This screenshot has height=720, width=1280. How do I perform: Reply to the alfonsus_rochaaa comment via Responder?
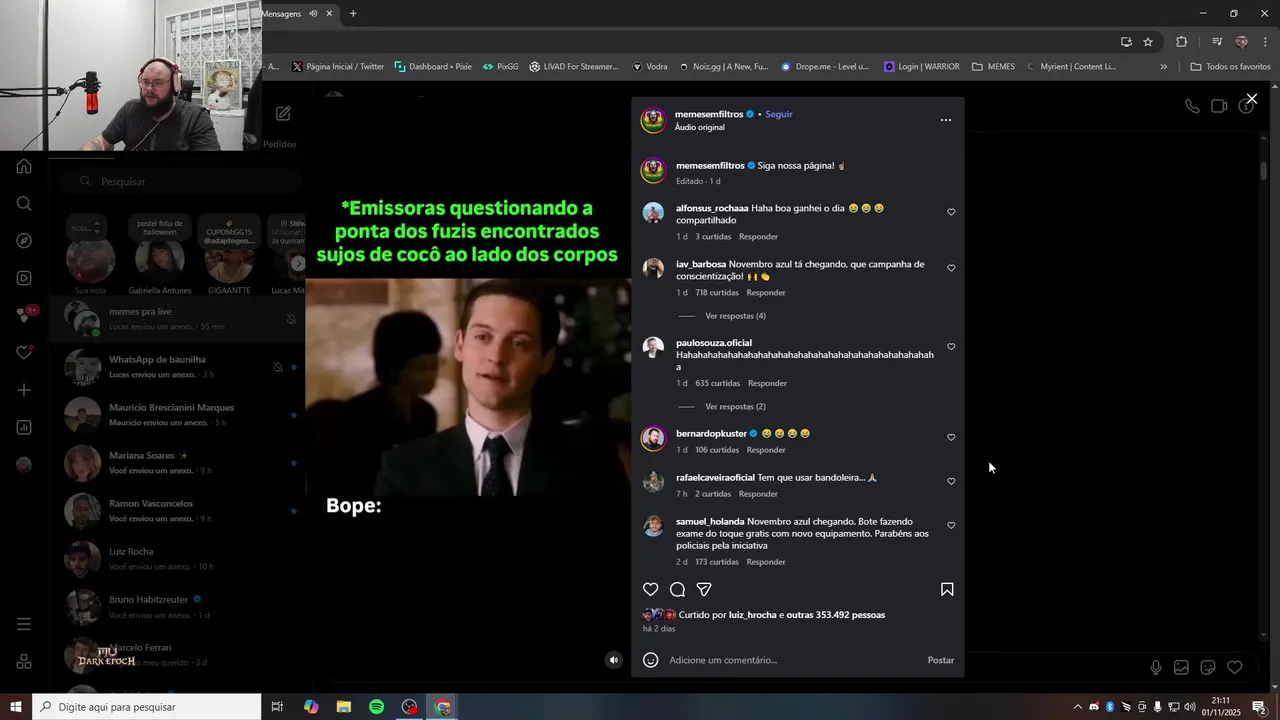point(758,237)
